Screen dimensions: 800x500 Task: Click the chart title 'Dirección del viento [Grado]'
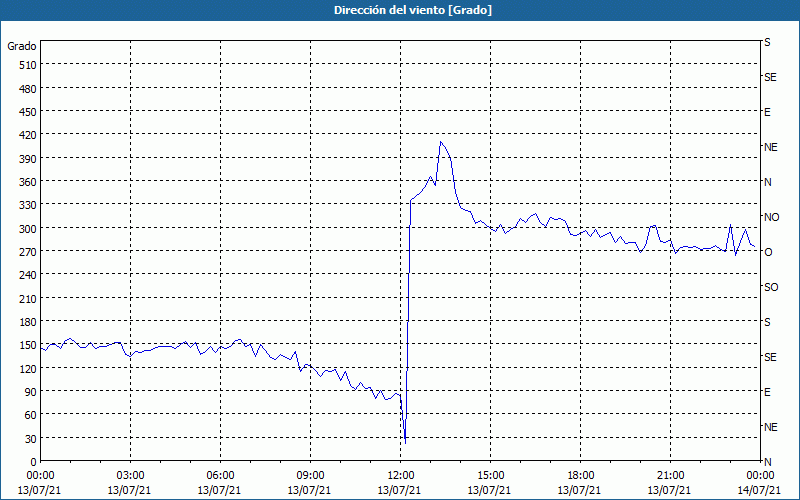(x=413, y=10)
